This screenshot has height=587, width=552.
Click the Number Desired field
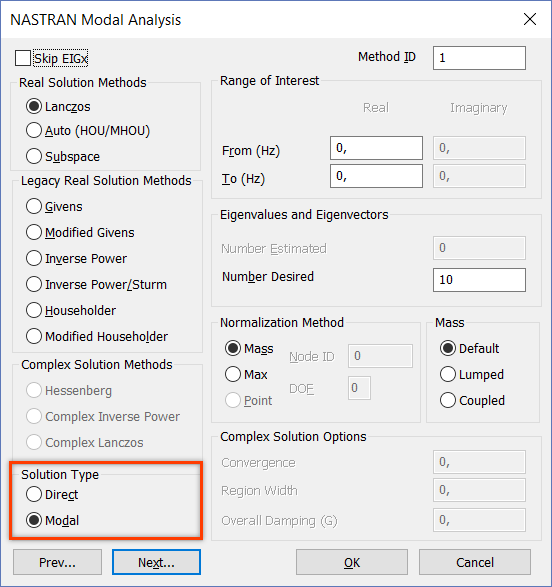tap(479, 280)
